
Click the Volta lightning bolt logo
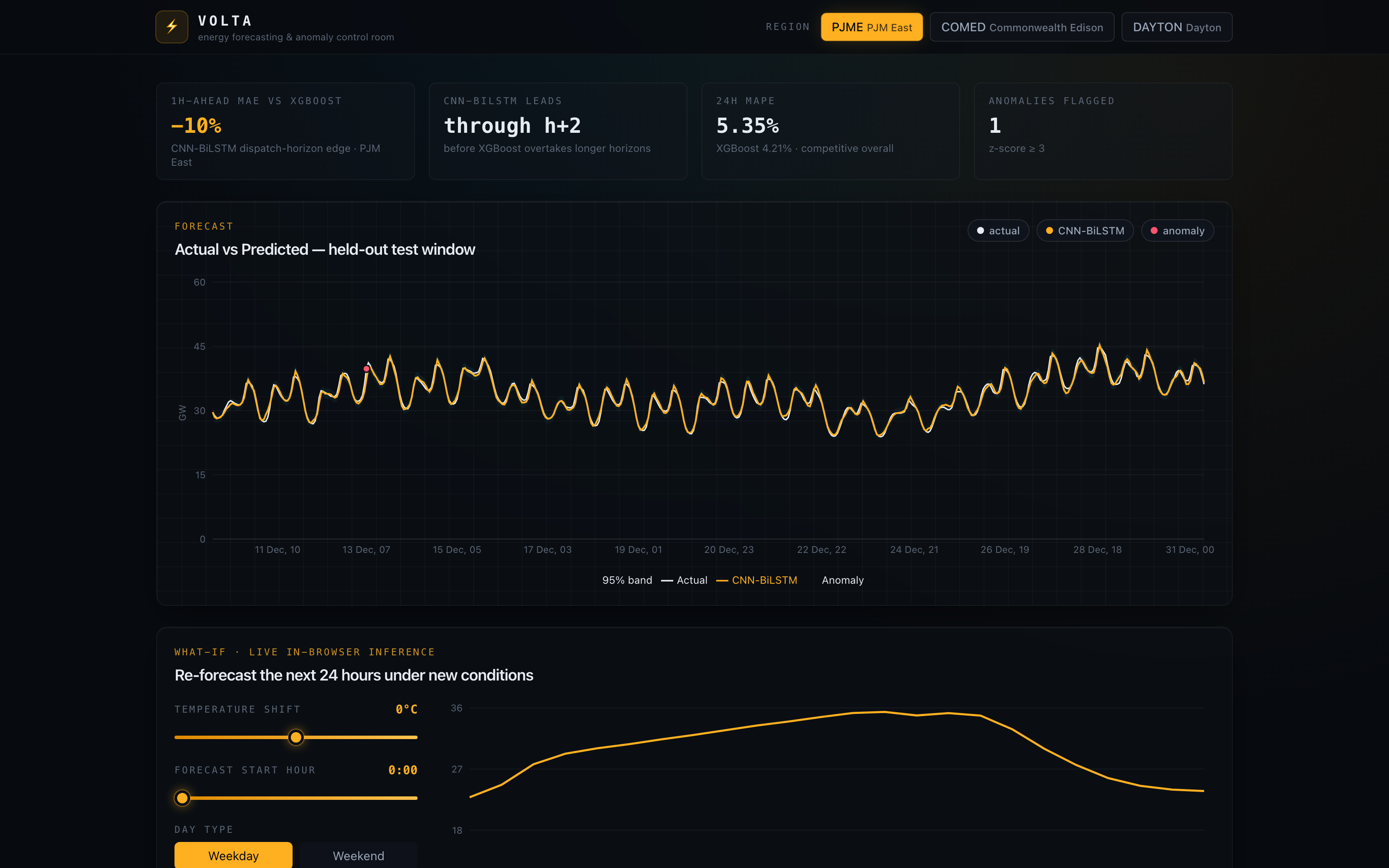(x=171, y=27)
